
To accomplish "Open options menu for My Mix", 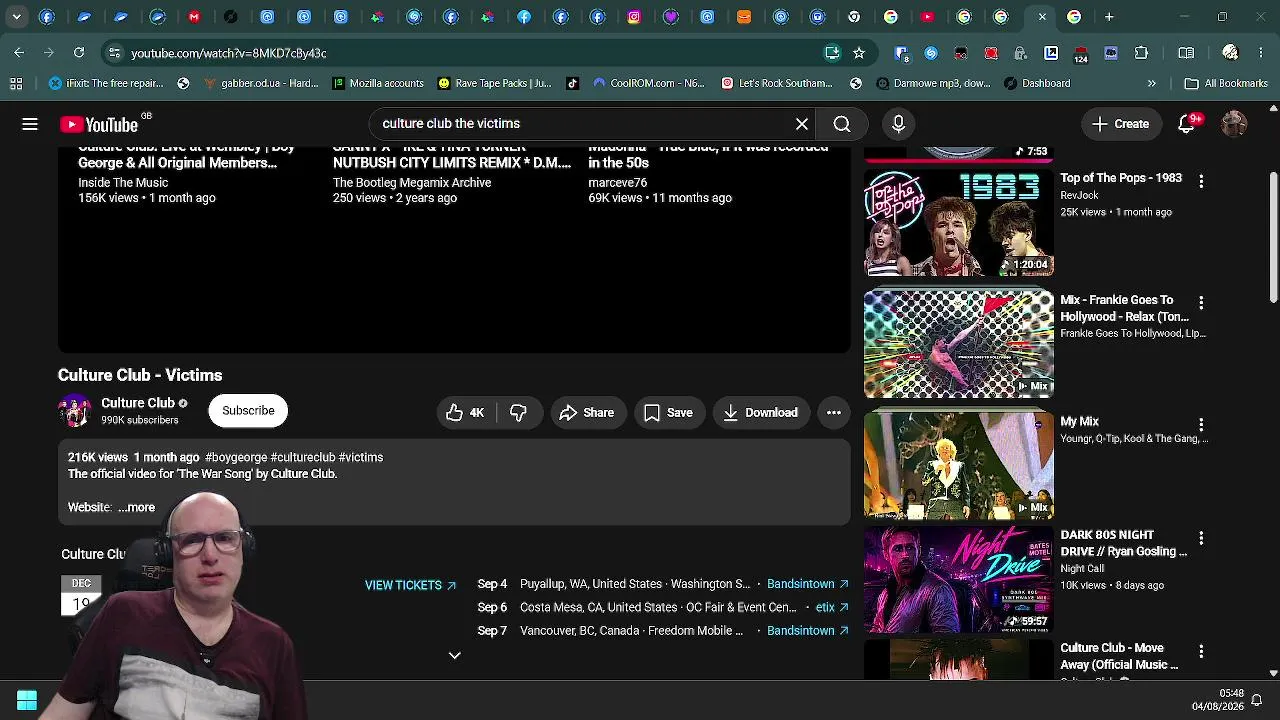I will point(1201,424).
